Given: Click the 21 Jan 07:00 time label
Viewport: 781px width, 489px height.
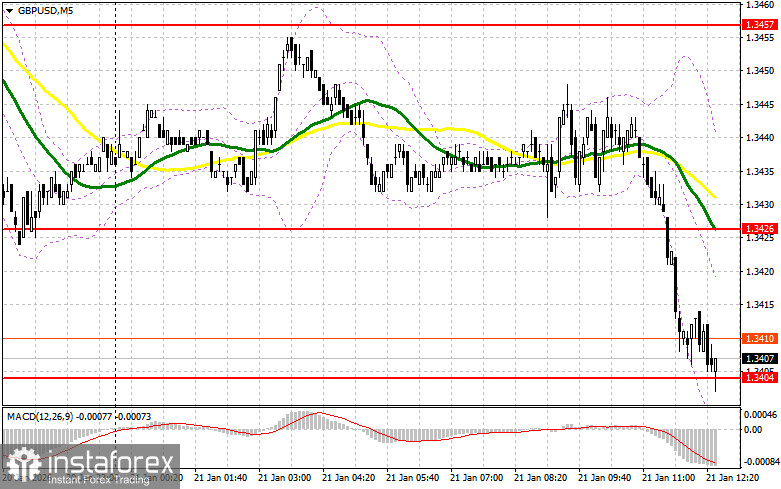Looking at the screenshot, I should click(x=477, y=478).
